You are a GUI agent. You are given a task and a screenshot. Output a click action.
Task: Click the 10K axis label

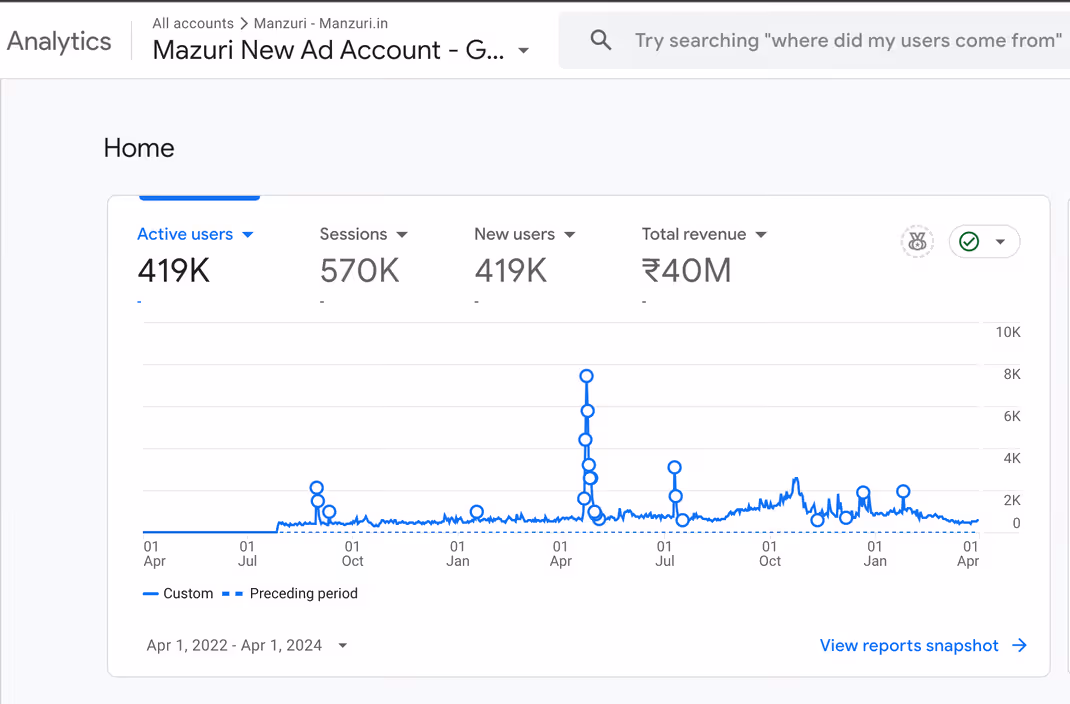(x=1008, y=332)
